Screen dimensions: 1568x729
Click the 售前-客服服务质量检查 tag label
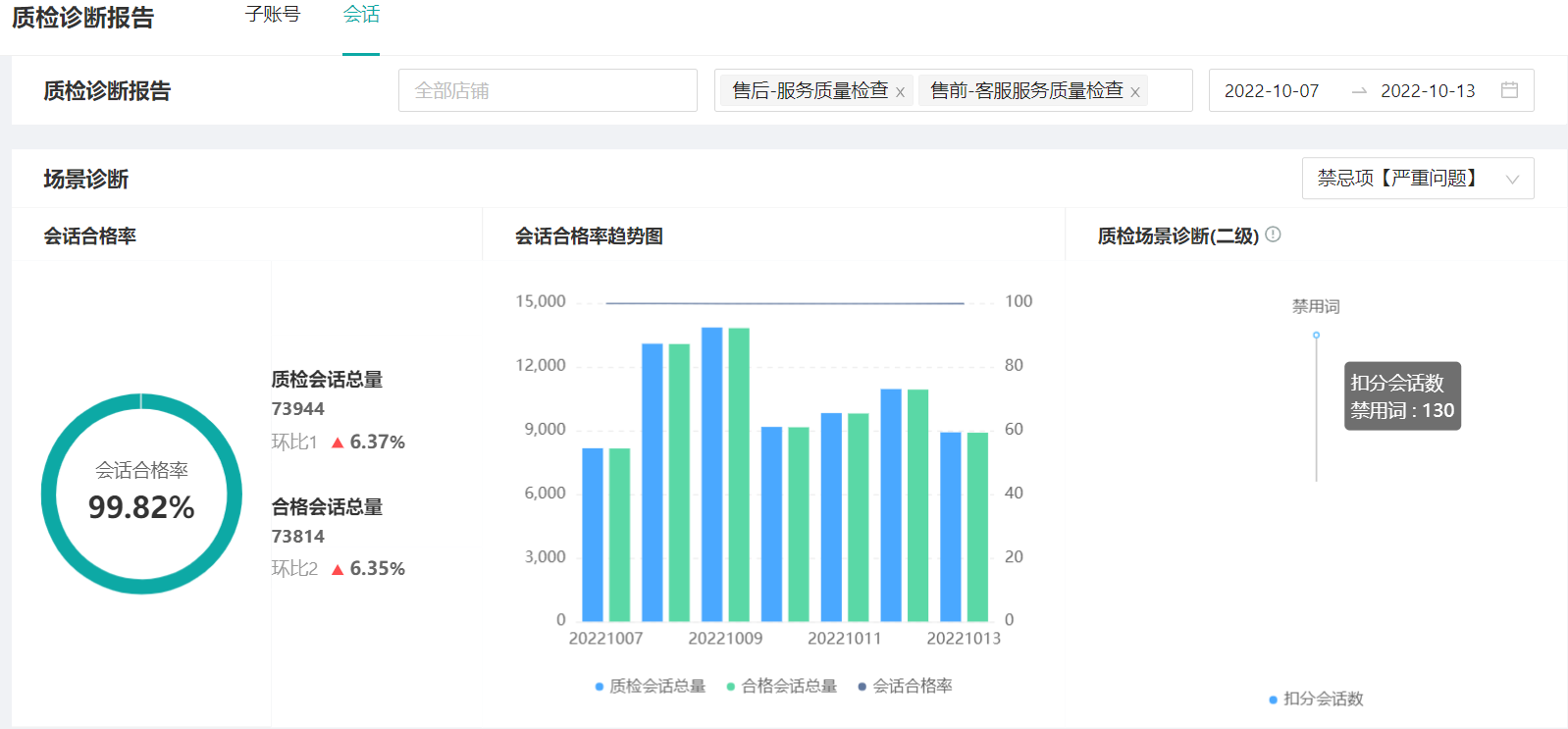1026,90
